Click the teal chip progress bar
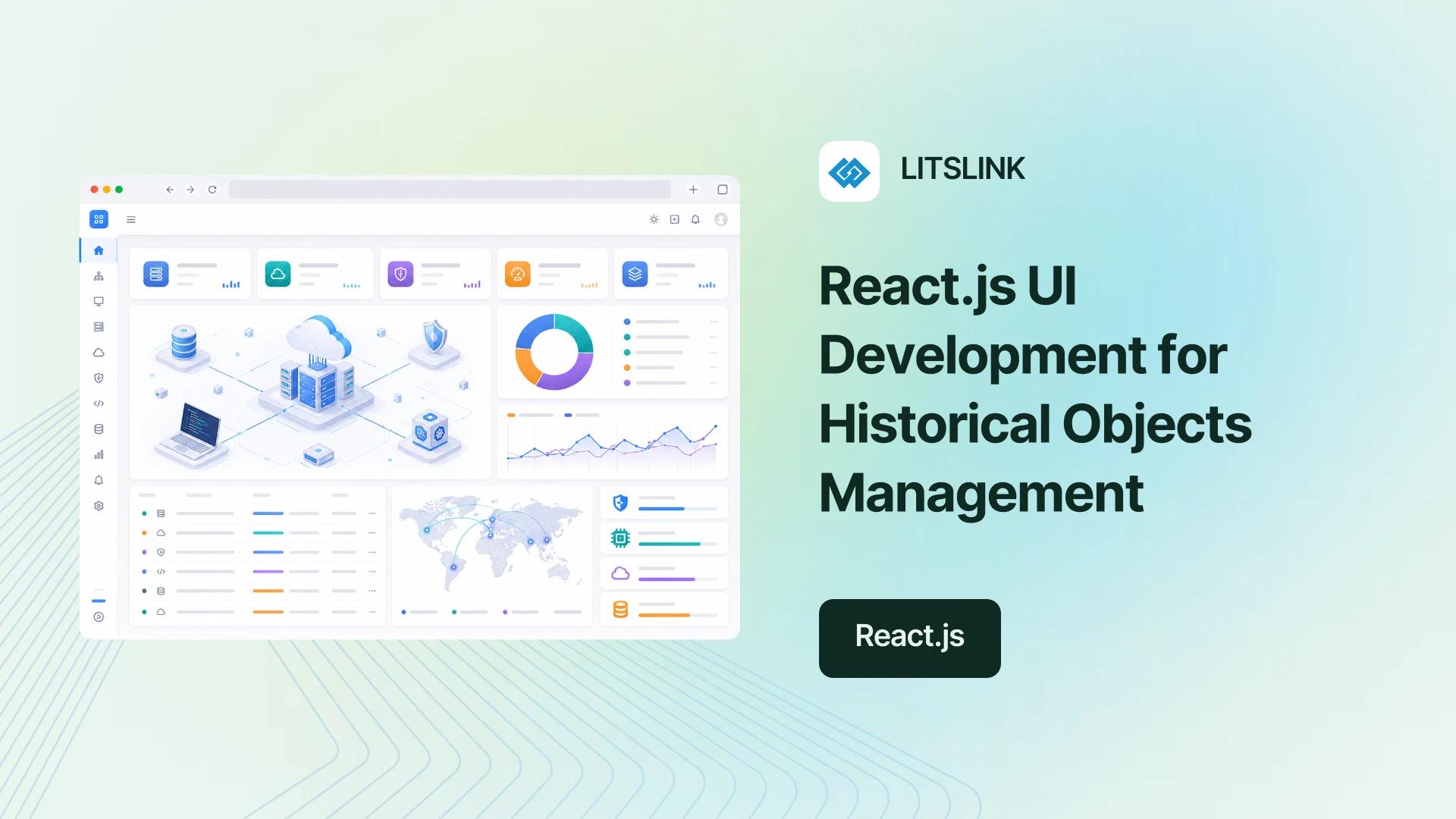The image size is (1456, 819). click(678, 544)
